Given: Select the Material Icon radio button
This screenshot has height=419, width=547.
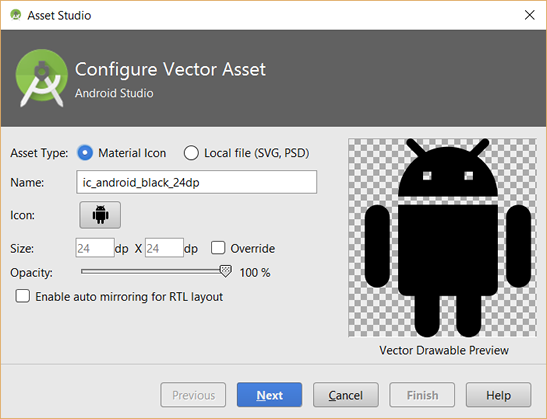Looking at the screenshot, I should coord(85,153).
